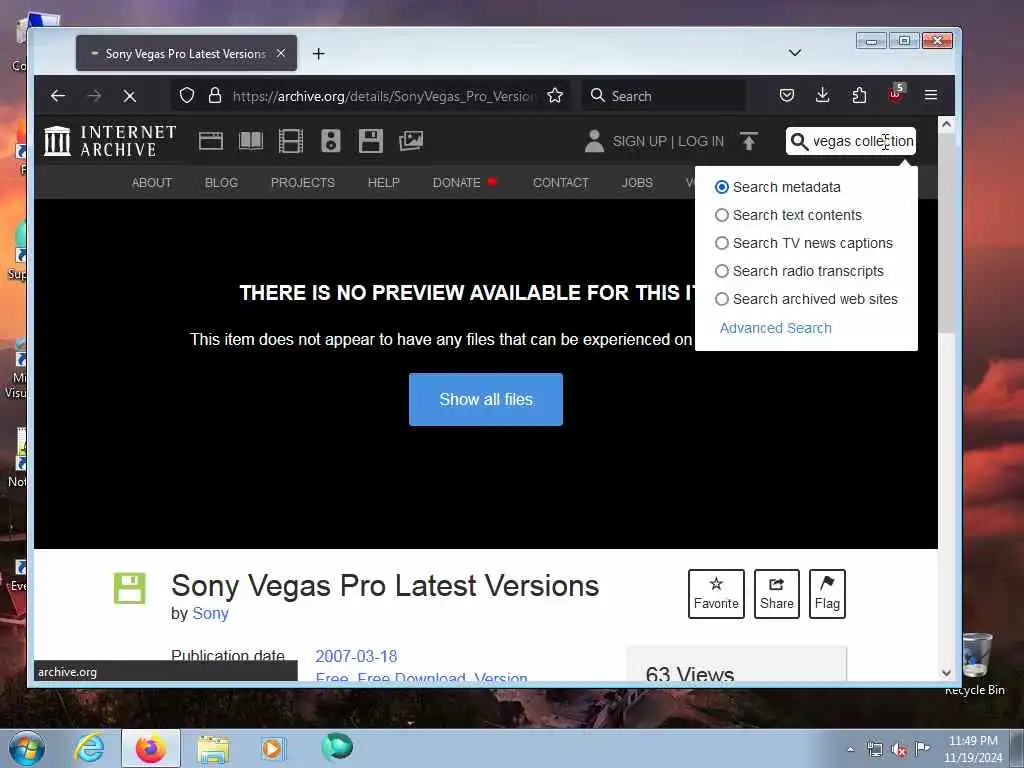This screenshot has height=768, width=1024.
Task: Open Windows Explorer folder in taskbar
Action: pos(213,748)
